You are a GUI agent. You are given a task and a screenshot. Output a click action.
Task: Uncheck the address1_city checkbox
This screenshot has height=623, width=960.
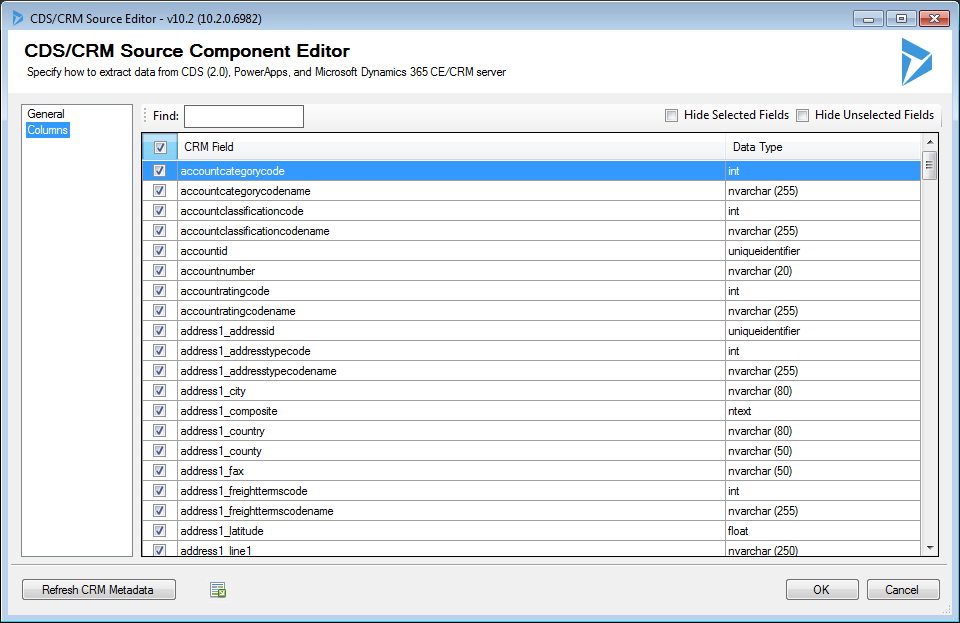(x=159, y=390)
